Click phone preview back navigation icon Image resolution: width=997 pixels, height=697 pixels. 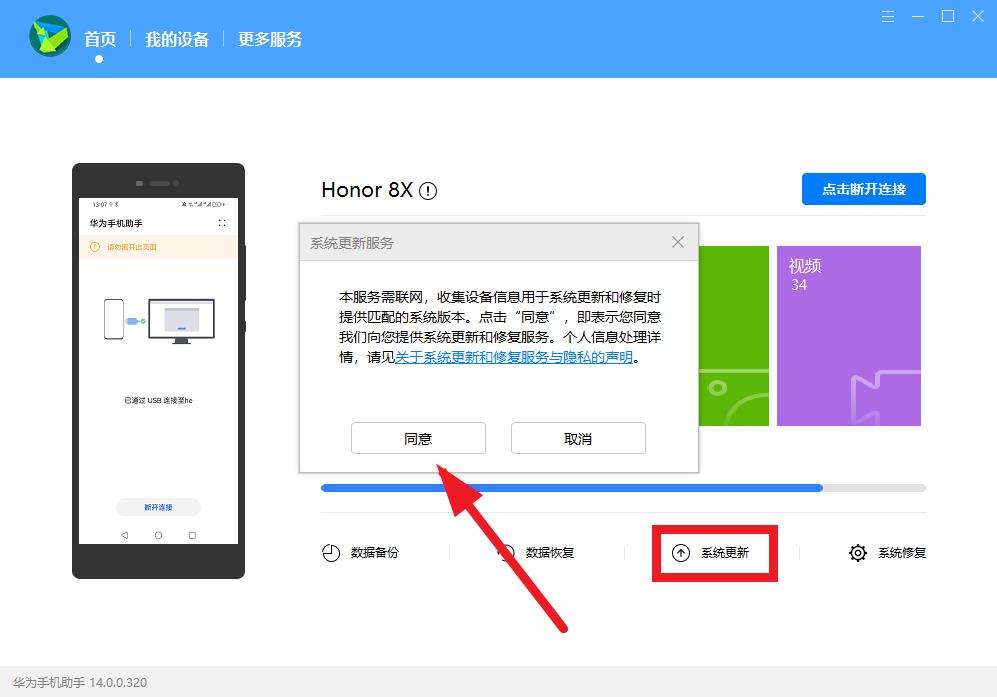tap(125, 535)
